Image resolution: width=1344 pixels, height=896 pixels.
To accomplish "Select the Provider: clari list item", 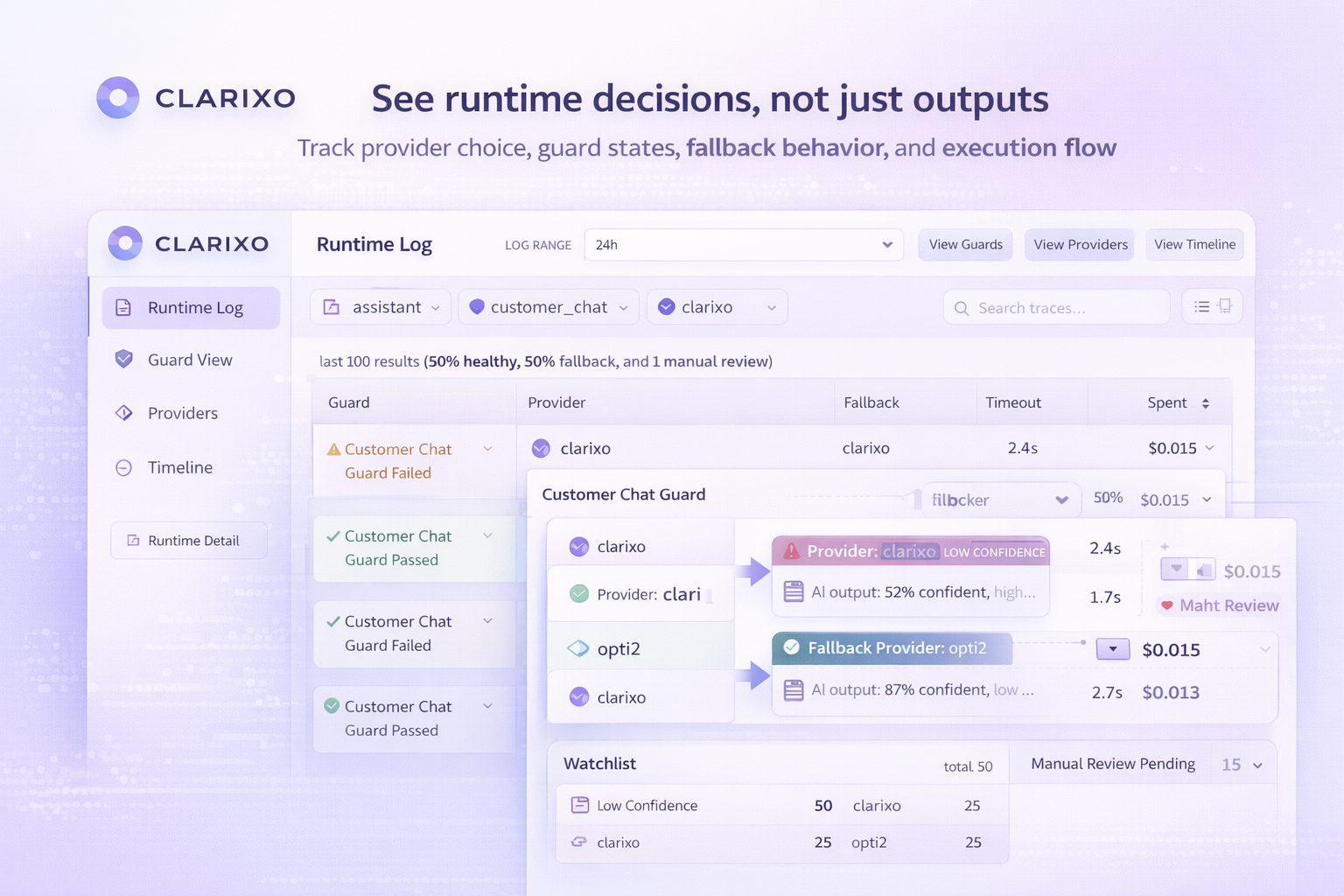I will coord(640,595).
